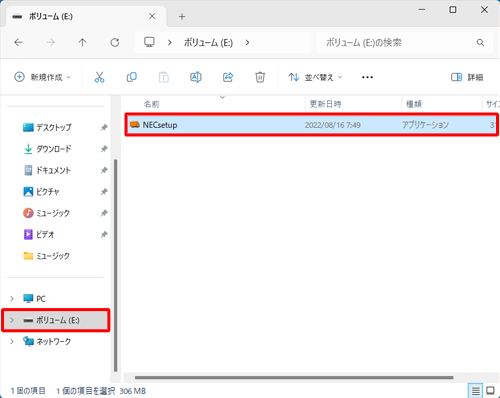Maximize the Explorer window
The image size is (500, 398).
(x=453, y=10)
